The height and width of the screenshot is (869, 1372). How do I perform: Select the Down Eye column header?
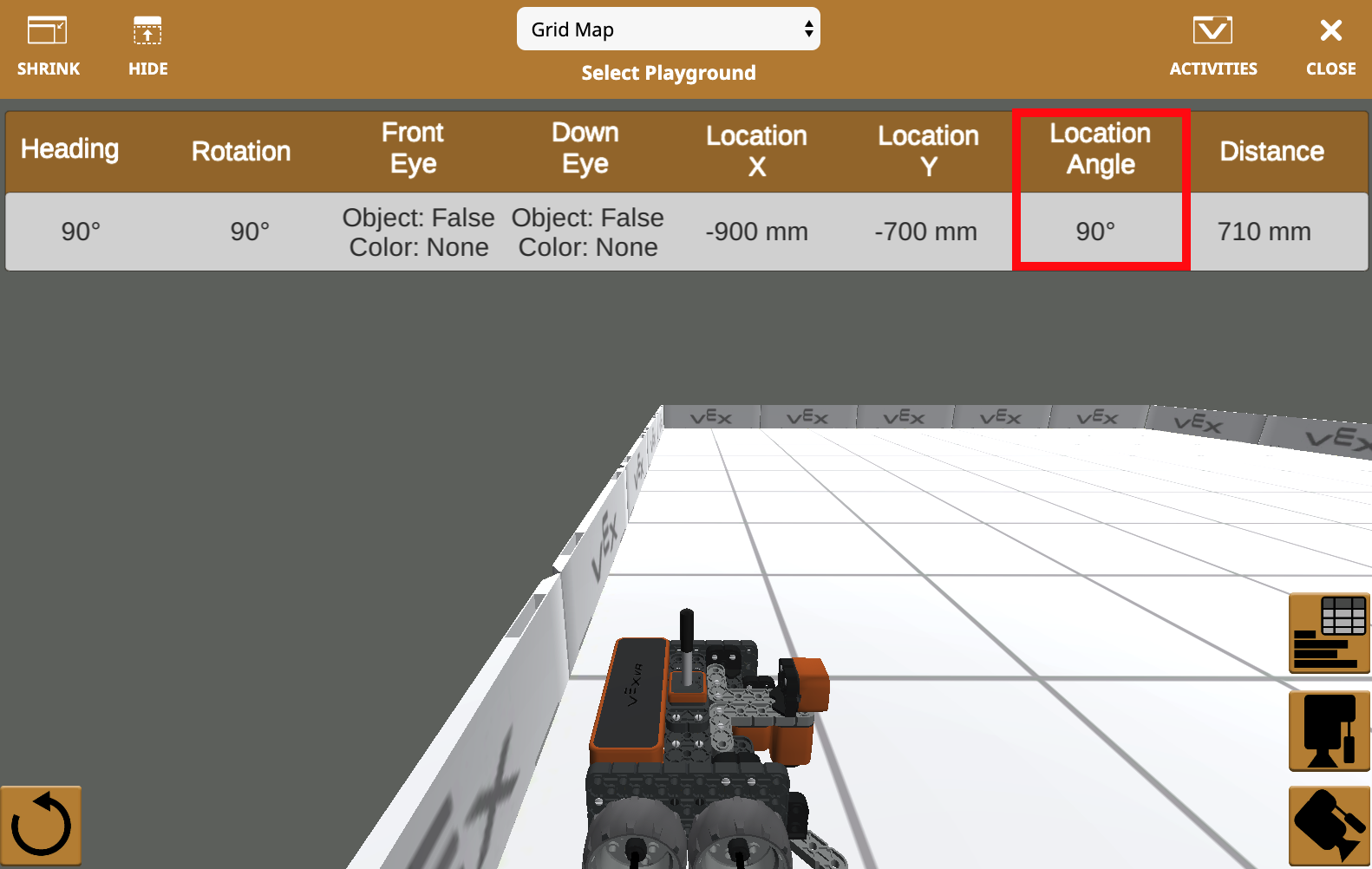(x=585, y=148)
